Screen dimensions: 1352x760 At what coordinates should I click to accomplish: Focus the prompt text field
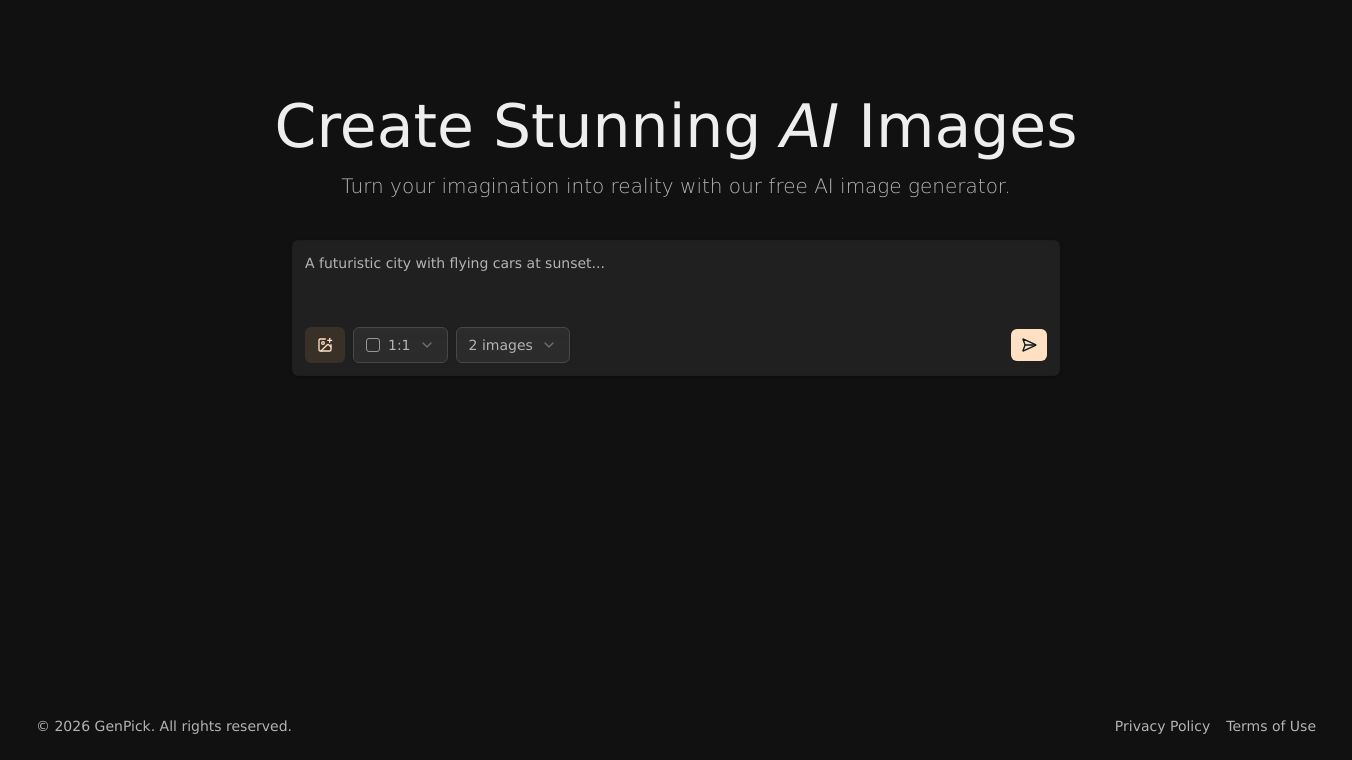pyautogui.click(x=676, y=281)
